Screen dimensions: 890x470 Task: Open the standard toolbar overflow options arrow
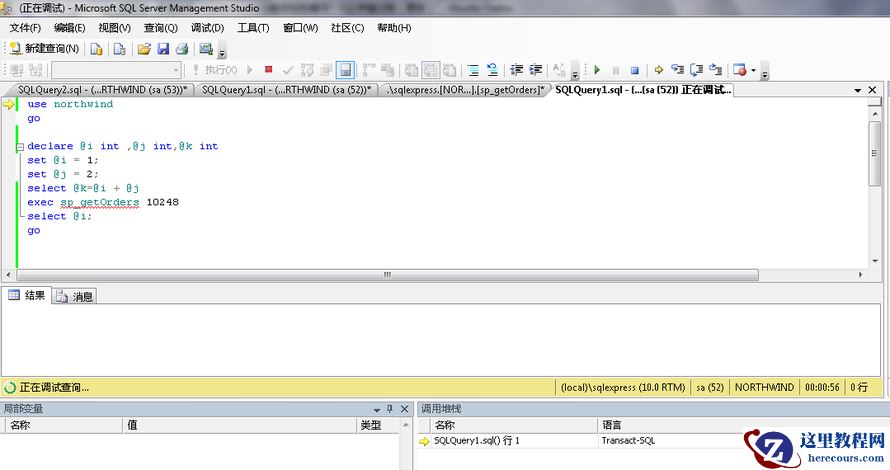pos(222,52)
